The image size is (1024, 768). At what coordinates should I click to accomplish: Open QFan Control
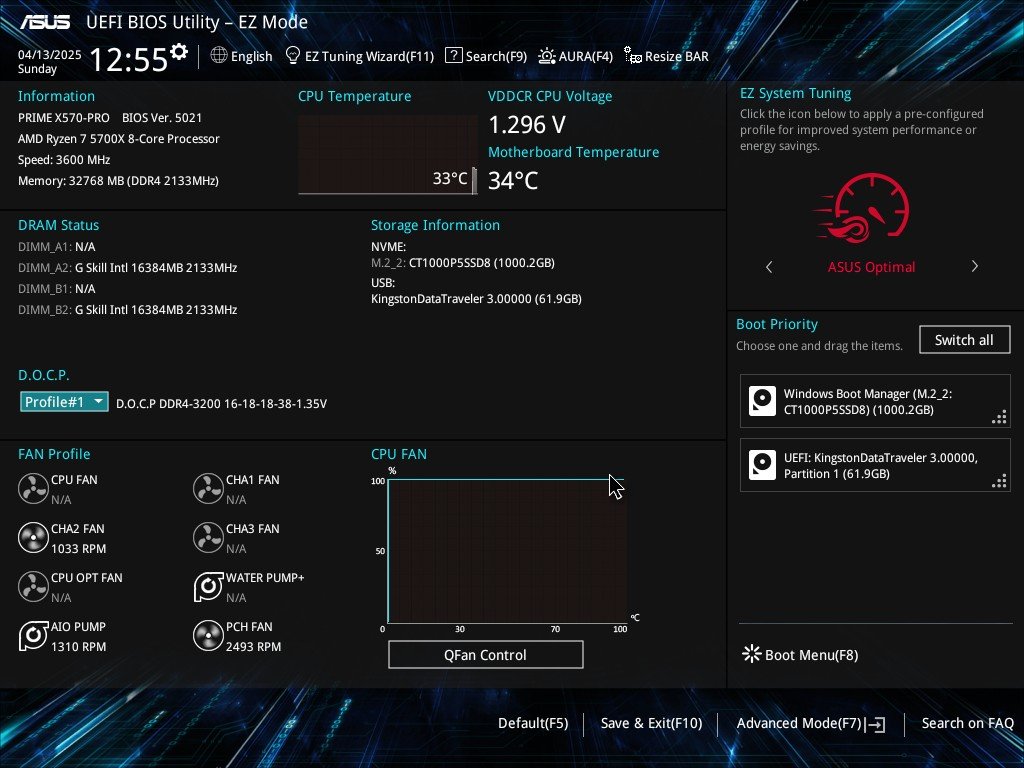(486, 654)
